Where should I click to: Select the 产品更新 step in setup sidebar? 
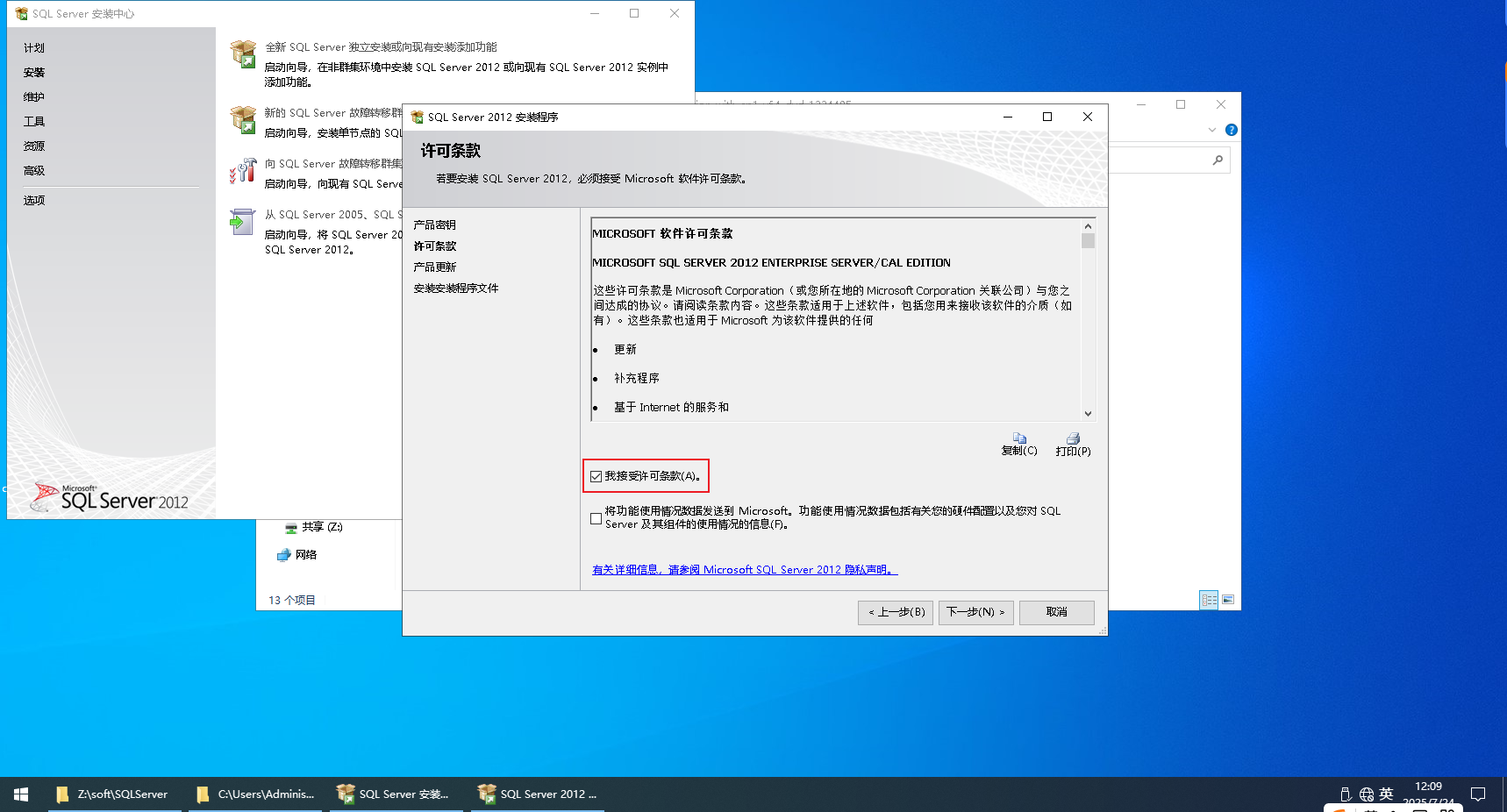tap(435, 267)
